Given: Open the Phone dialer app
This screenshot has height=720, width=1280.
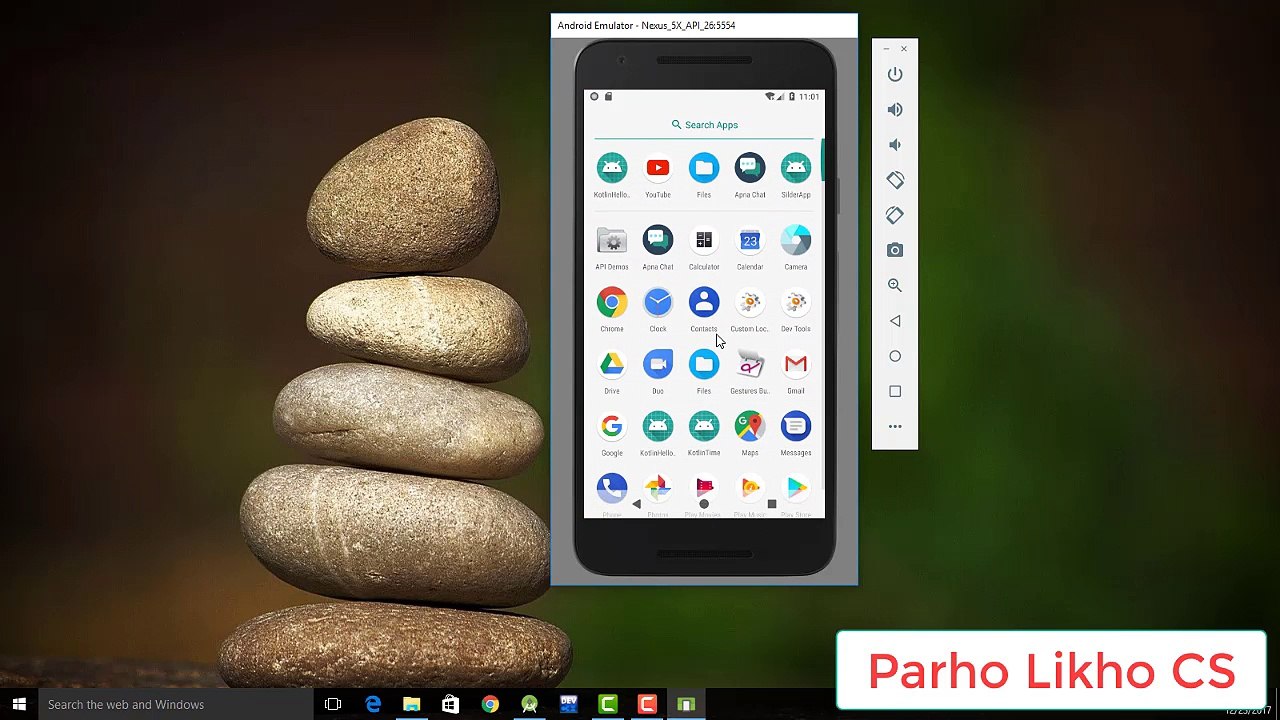Looking at the screenshot, I should [x=612, y=487].
